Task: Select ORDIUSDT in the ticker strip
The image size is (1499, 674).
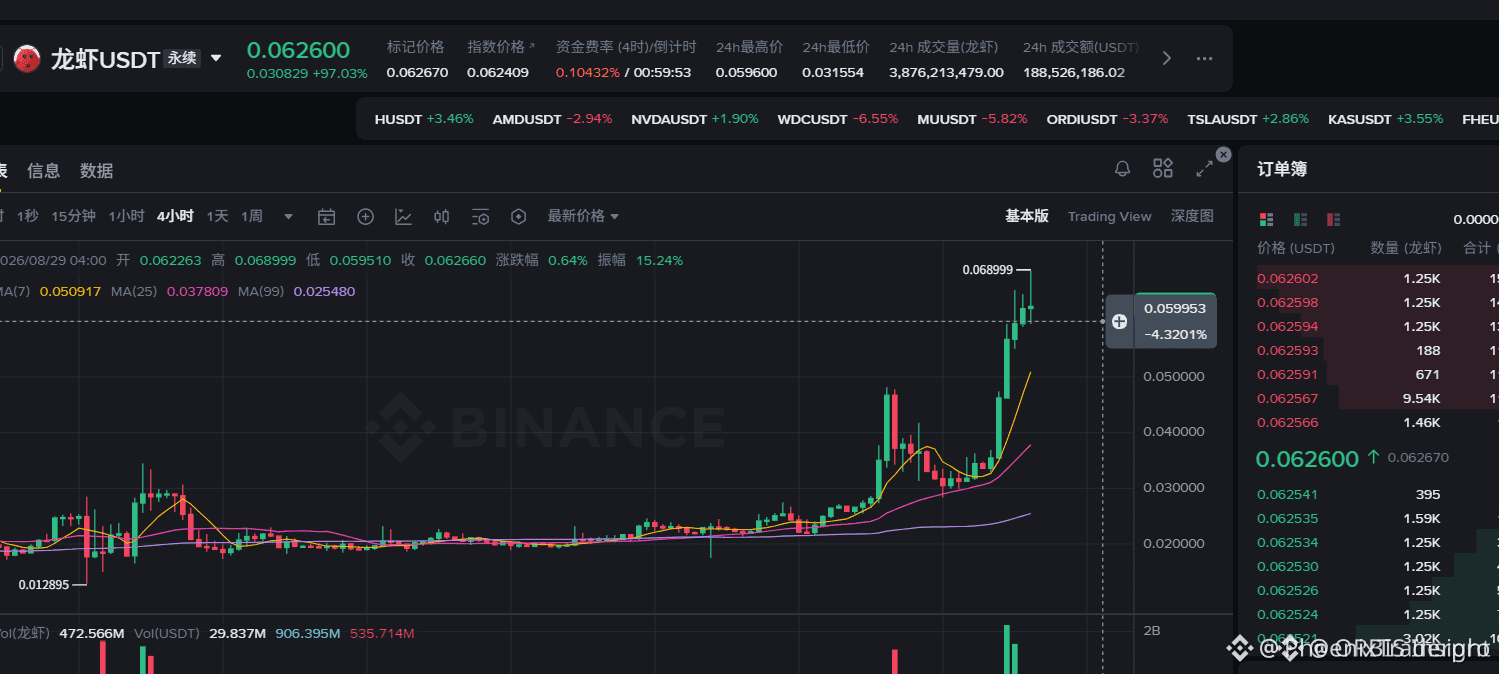Action: point(1107,119)
